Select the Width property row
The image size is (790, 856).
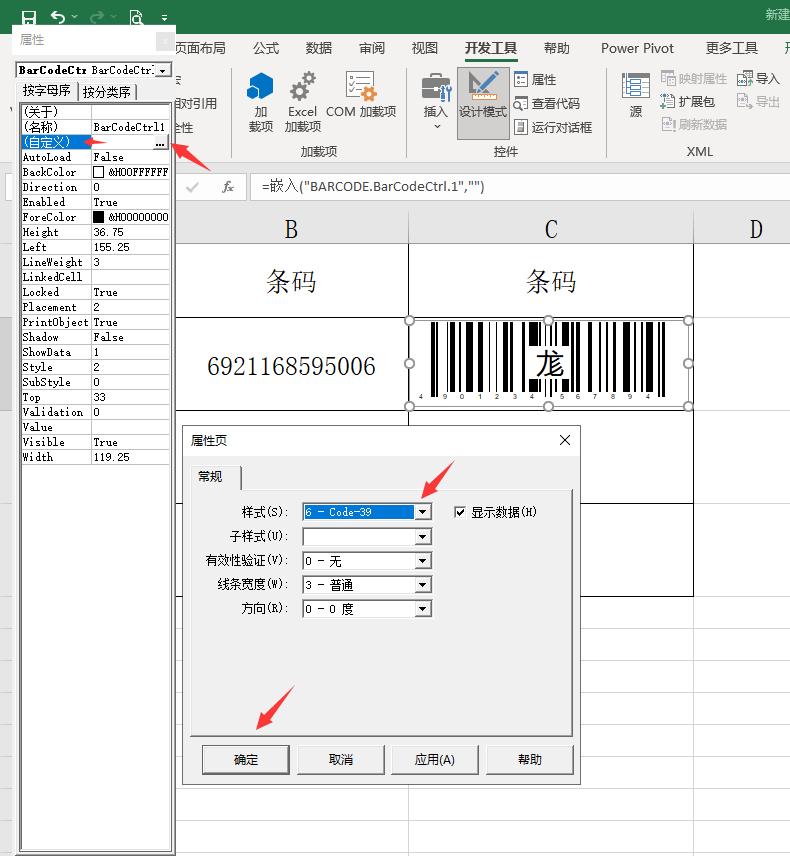click(x=95, y=457)
